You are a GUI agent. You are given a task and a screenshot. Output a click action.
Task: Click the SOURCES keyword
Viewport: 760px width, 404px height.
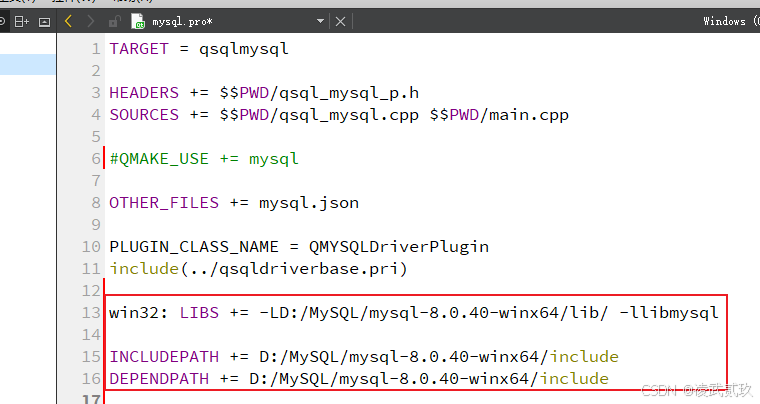(x=144, y=115)
